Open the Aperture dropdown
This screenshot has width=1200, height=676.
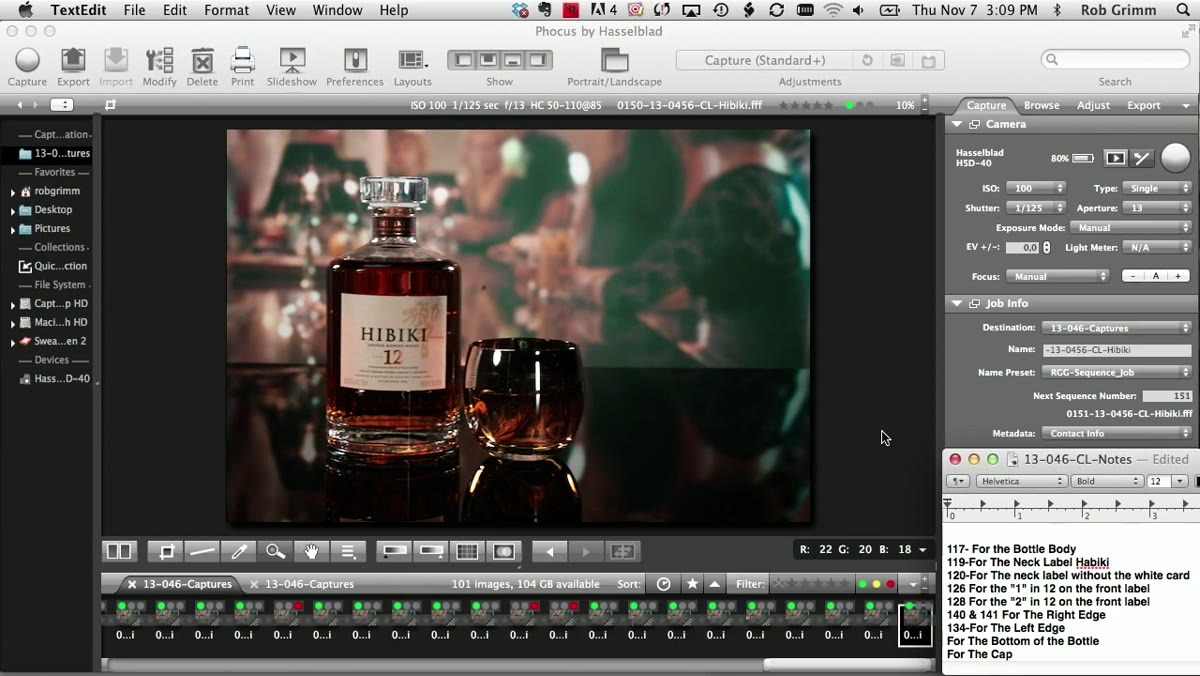(x=1157, y=208)
